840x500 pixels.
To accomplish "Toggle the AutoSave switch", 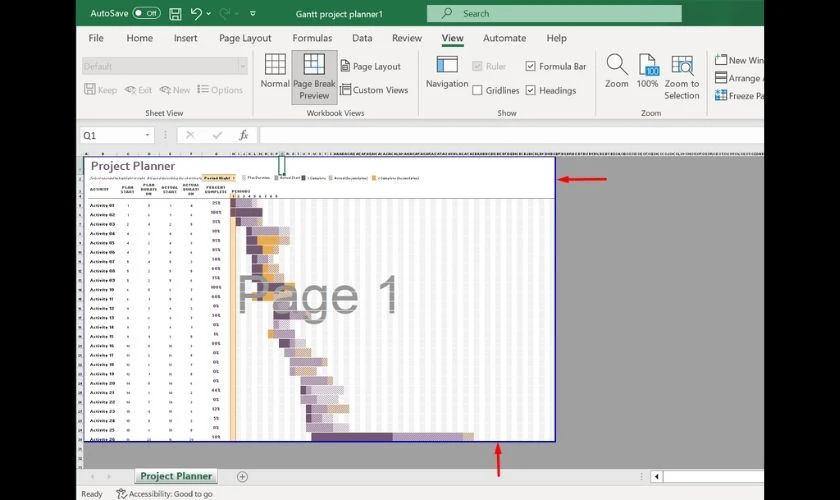I will 146,14.
